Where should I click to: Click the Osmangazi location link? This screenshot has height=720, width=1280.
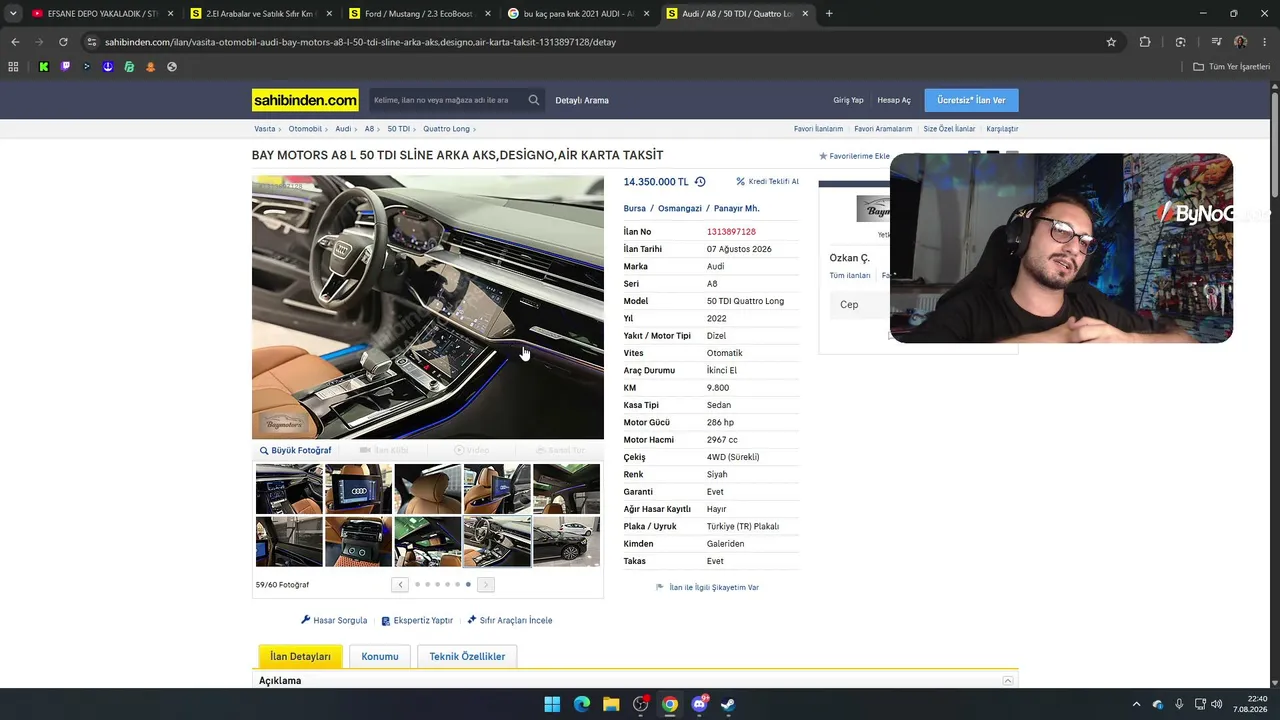tap(680, 208)
